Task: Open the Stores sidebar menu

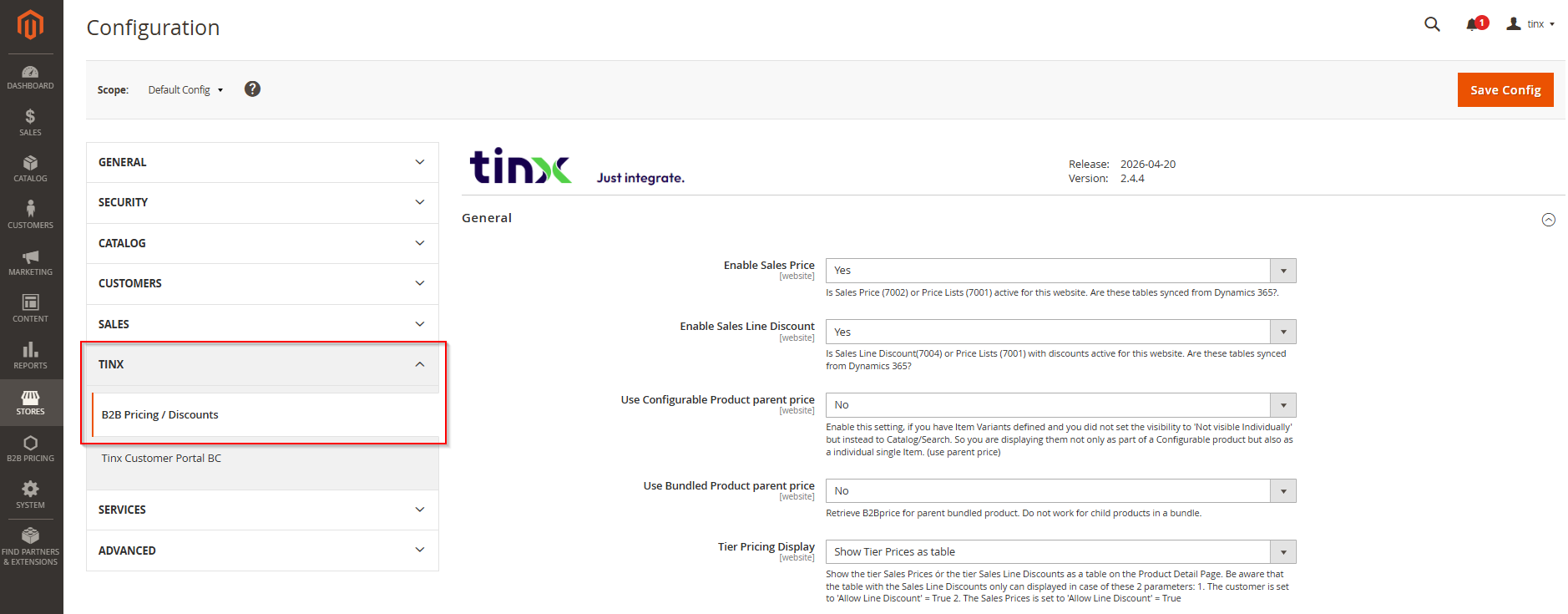Action: coord(31,403)
